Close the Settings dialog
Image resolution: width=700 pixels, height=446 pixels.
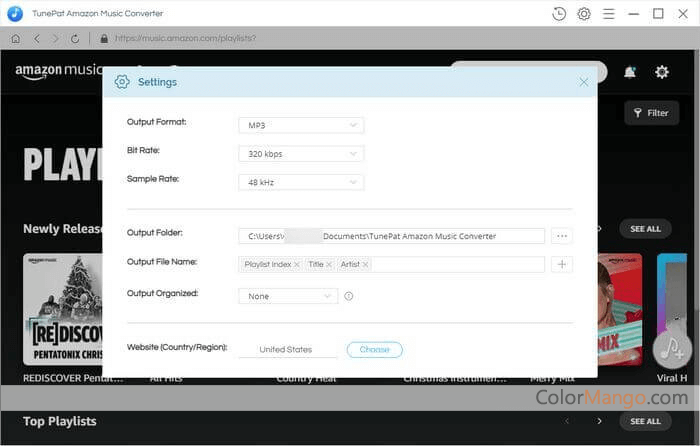coord(584,82)
